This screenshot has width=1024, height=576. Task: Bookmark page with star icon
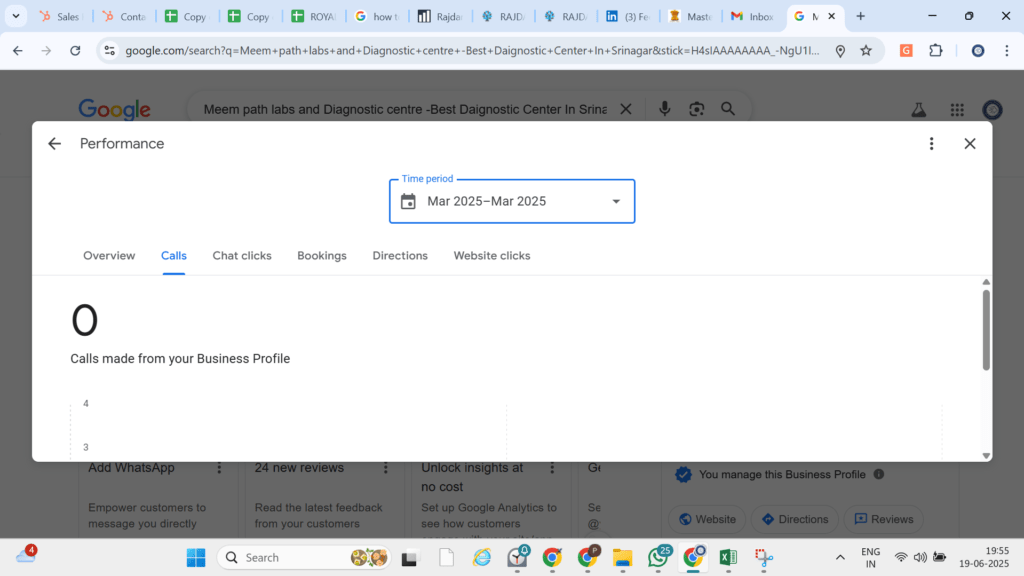click(x=866, y=50)
